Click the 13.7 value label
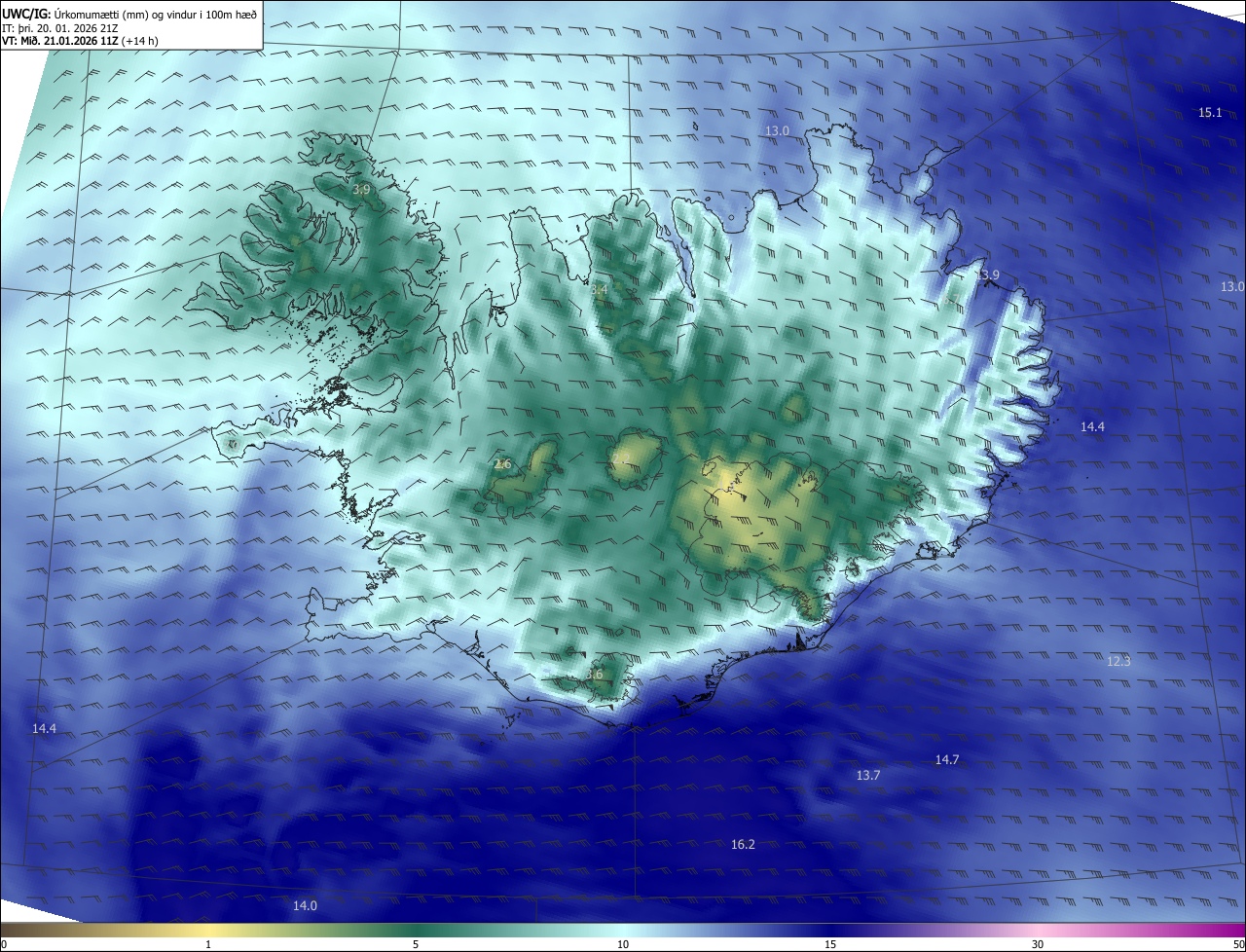Viewport: 1246px width, 952px height. 868,775
